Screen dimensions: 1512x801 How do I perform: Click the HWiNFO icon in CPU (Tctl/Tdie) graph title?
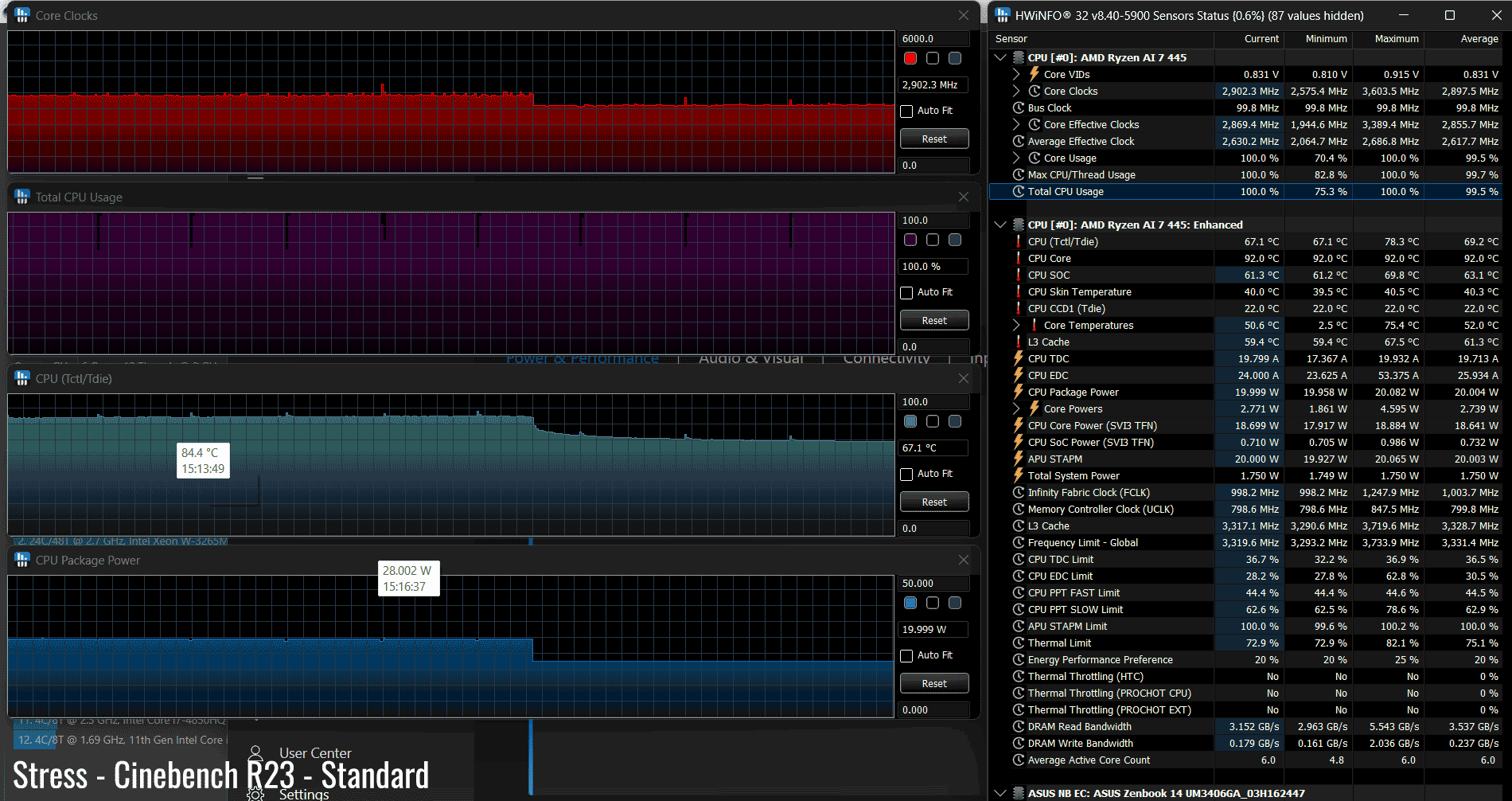coord(22,378)
